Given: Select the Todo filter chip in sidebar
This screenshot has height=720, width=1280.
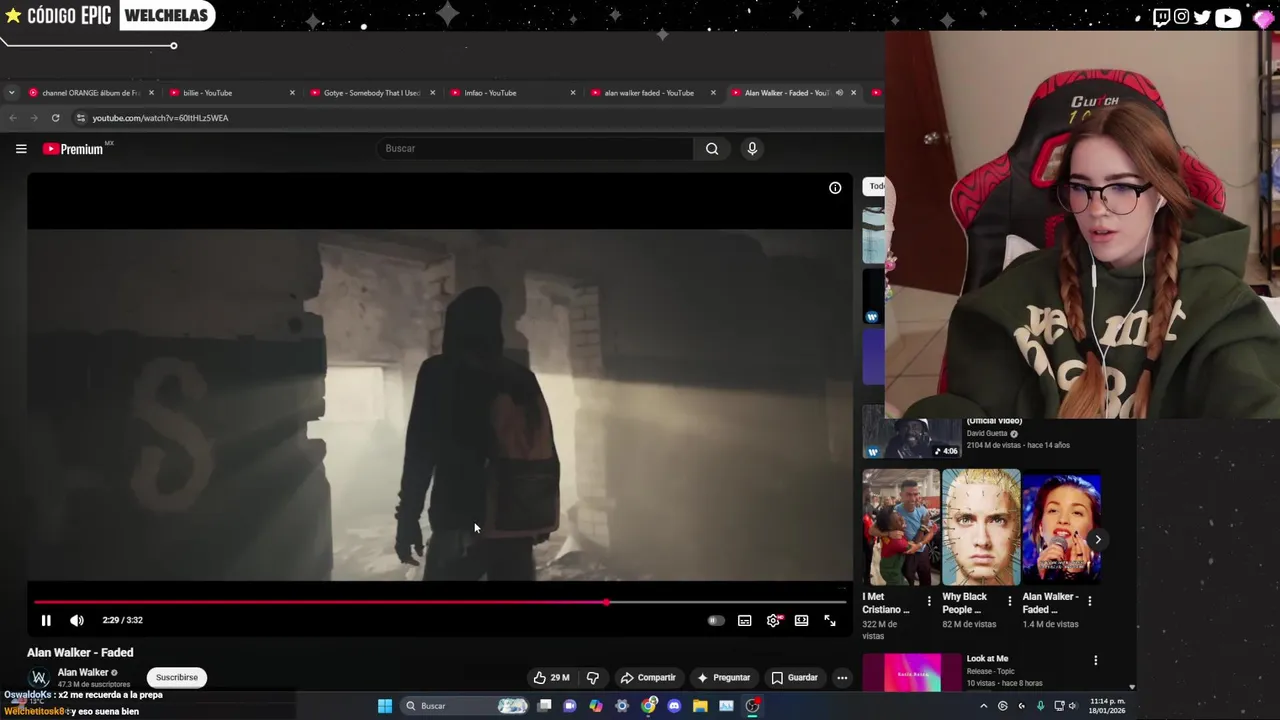Looking at the screenshot, I should (874, 186).
